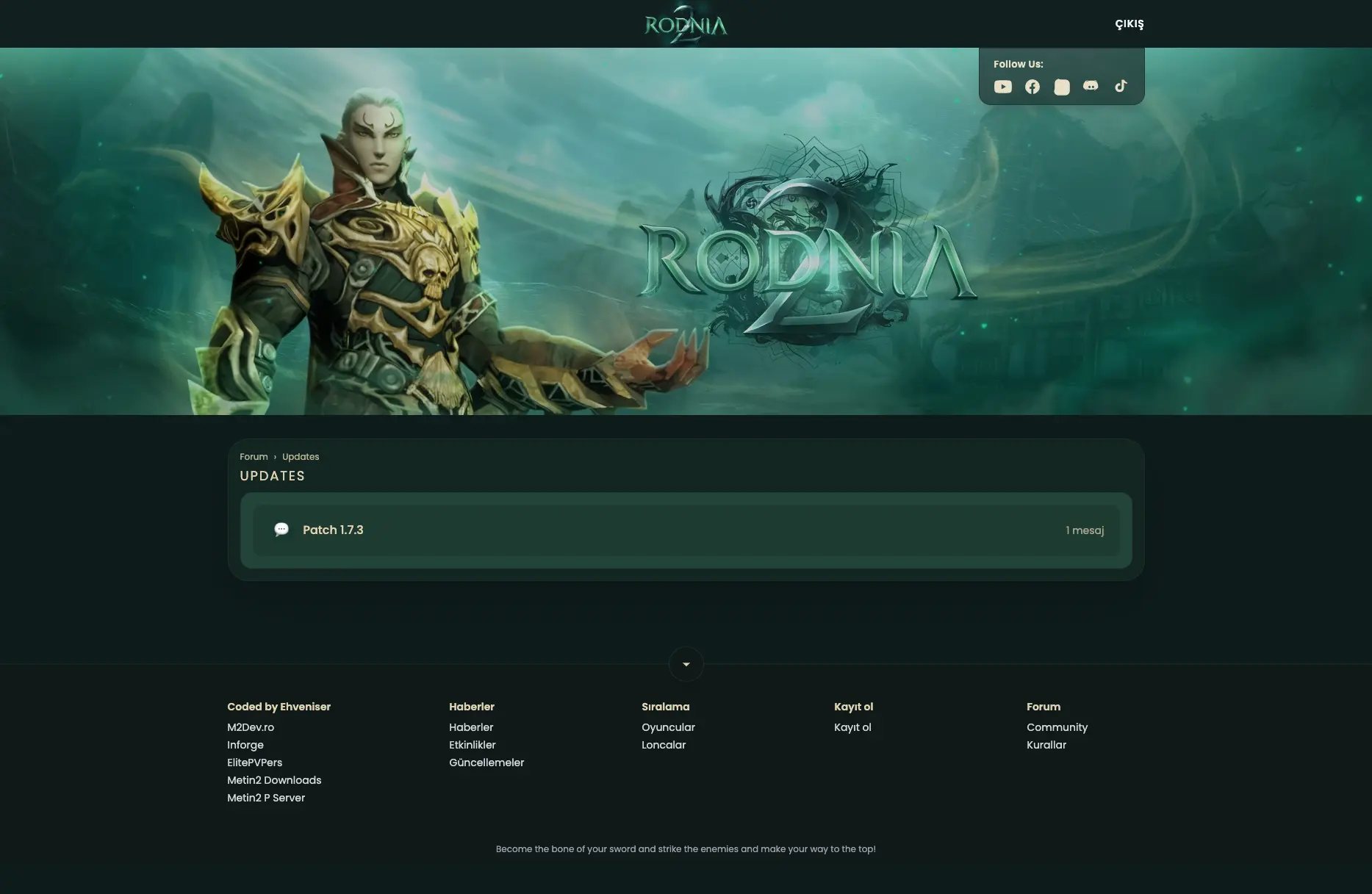1372x894 pixels.
Task: Click ÇIKIŞ in the top navigation
Action: [x=1129, y=24]
